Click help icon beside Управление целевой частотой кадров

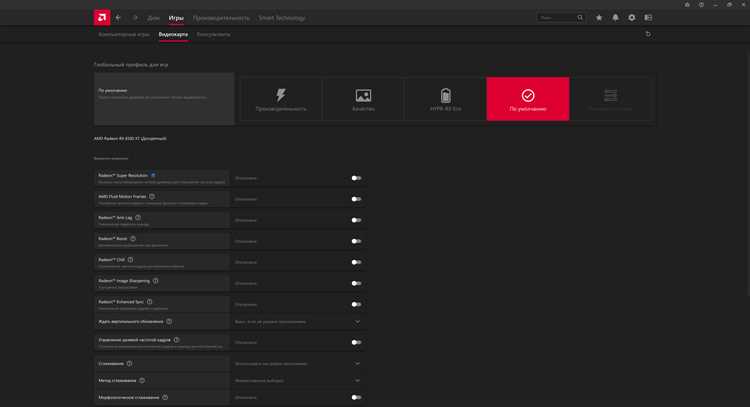[176, 340]
